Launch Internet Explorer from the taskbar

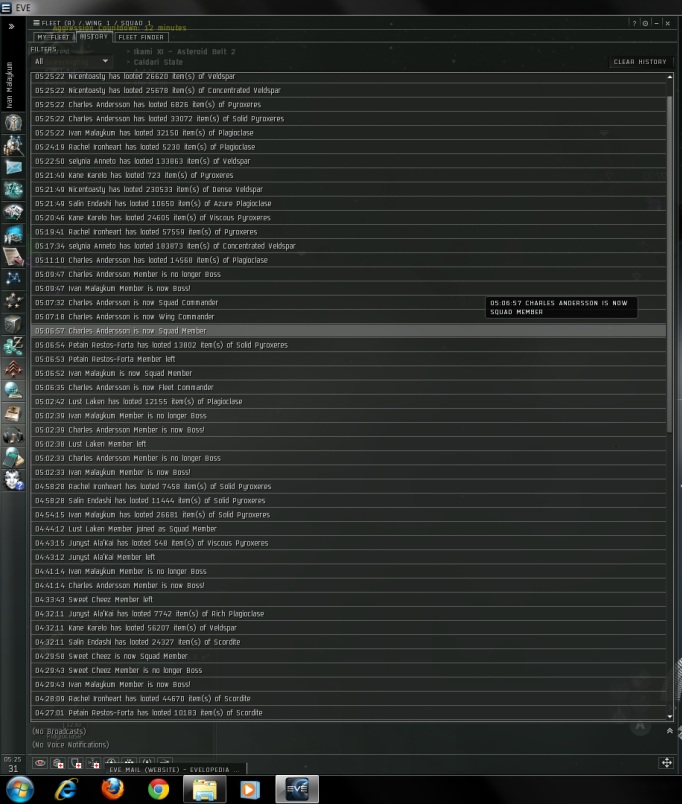(67, 789)
